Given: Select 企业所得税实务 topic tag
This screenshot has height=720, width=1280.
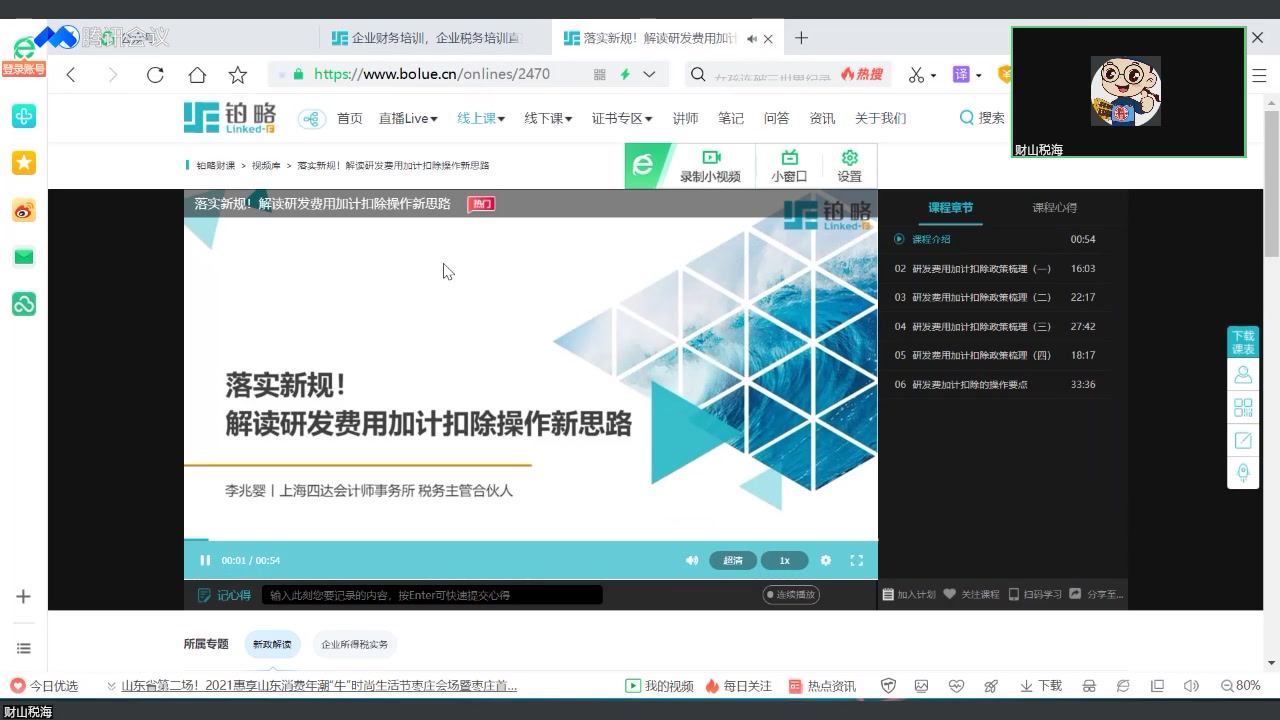Looking at the screenshot, I should [x=354, y=644].
